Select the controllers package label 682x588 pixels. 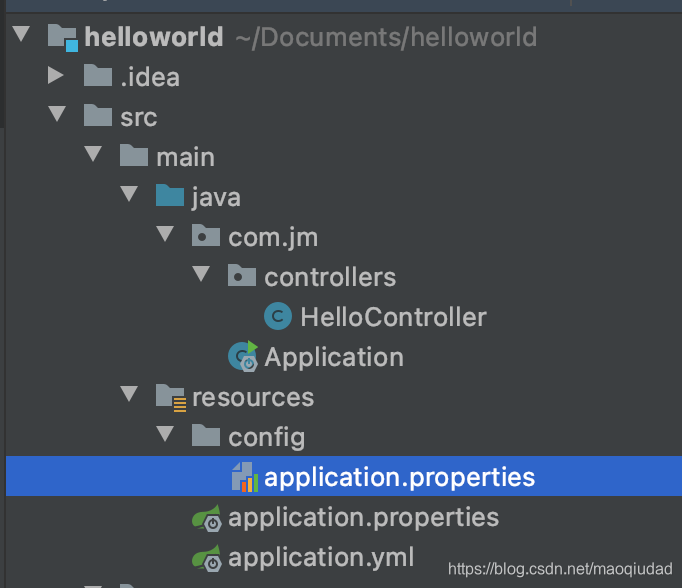330,277
